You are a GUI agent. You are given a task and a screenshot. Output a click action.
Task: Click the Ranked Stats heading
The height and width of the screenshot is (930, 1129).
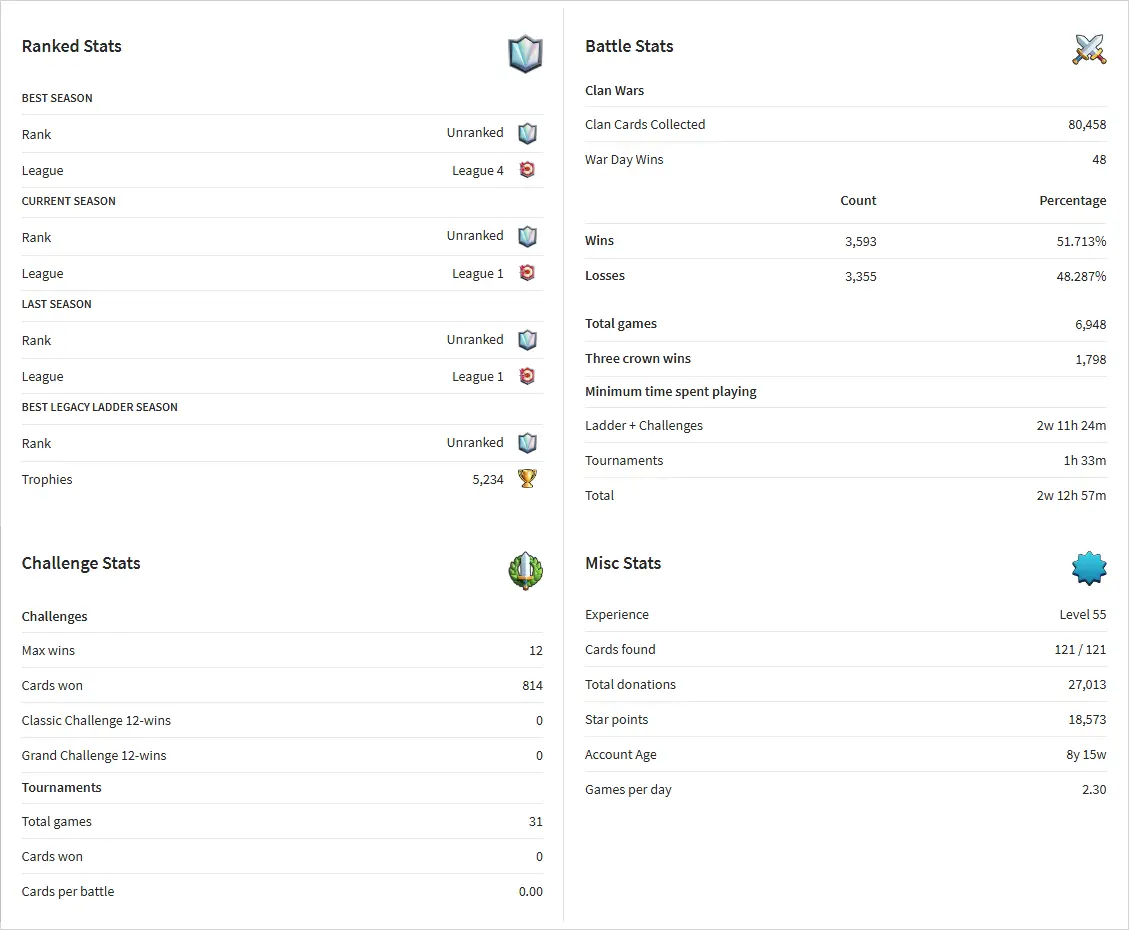point(72,46)
